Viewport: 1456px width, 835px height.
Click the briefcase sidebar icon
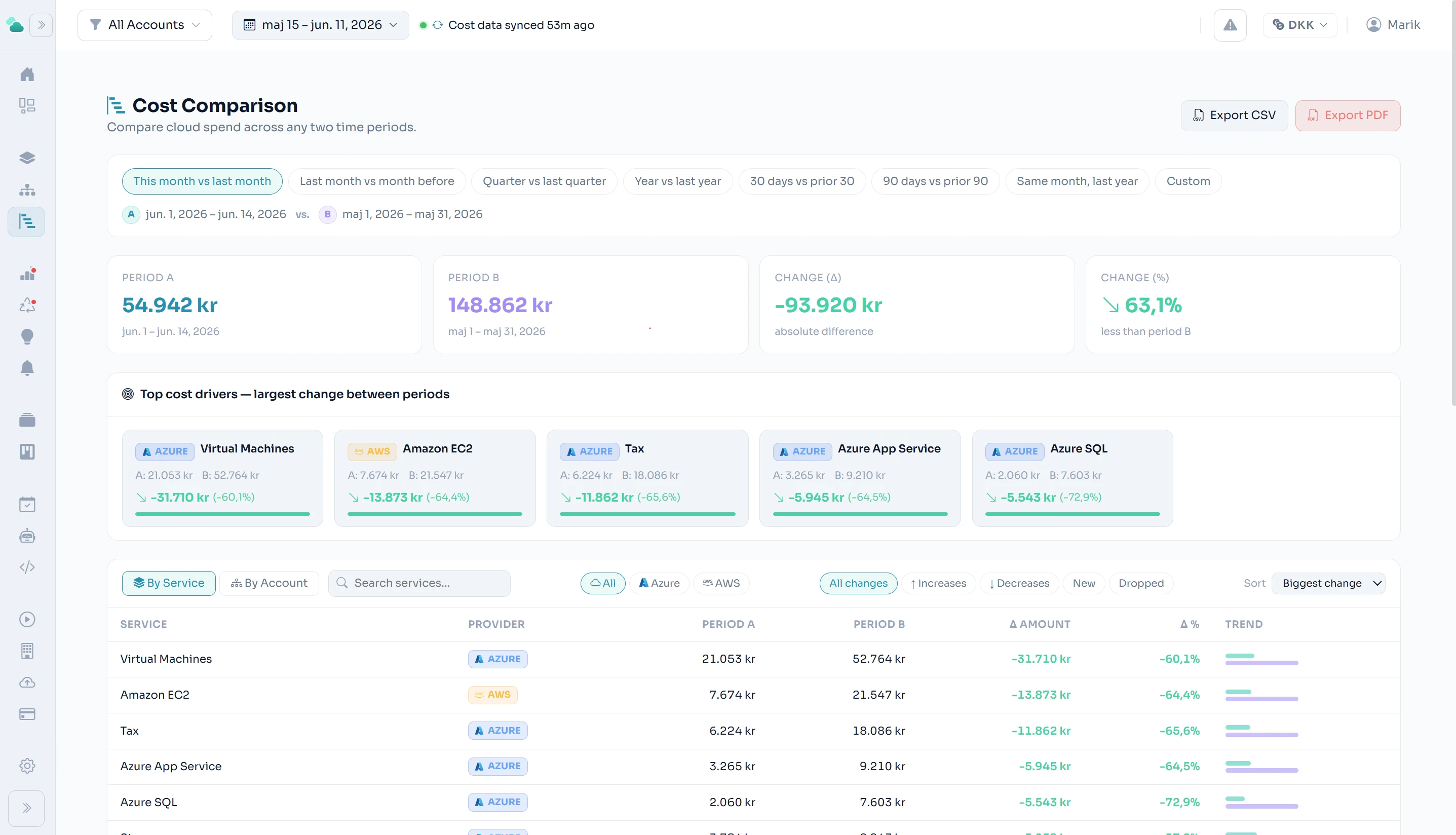[x=27, y=421]
